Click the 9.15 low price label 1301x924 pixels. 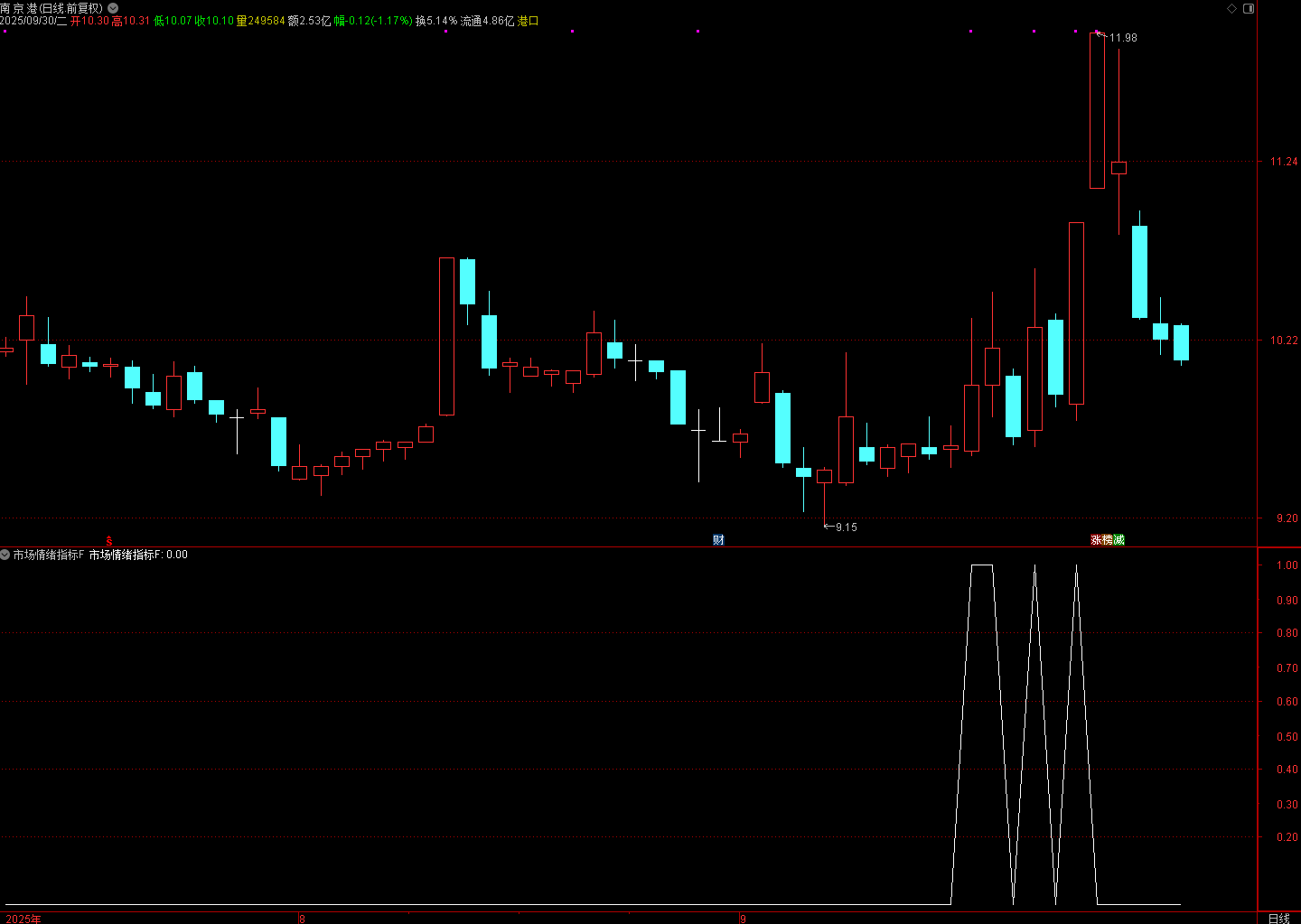click(847, 527)
